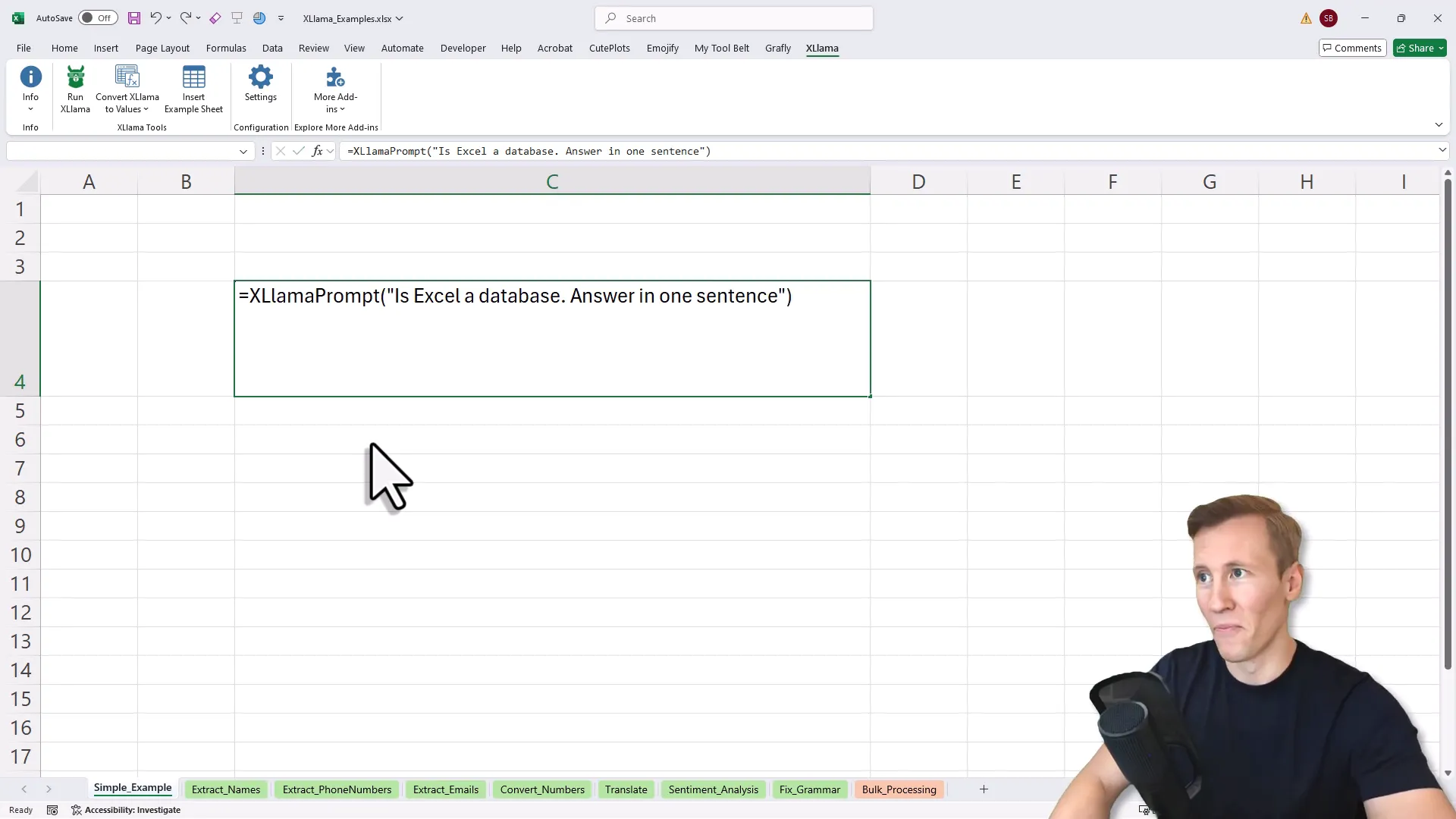Switch to the XLlama ribbon tab

point(823,48)
